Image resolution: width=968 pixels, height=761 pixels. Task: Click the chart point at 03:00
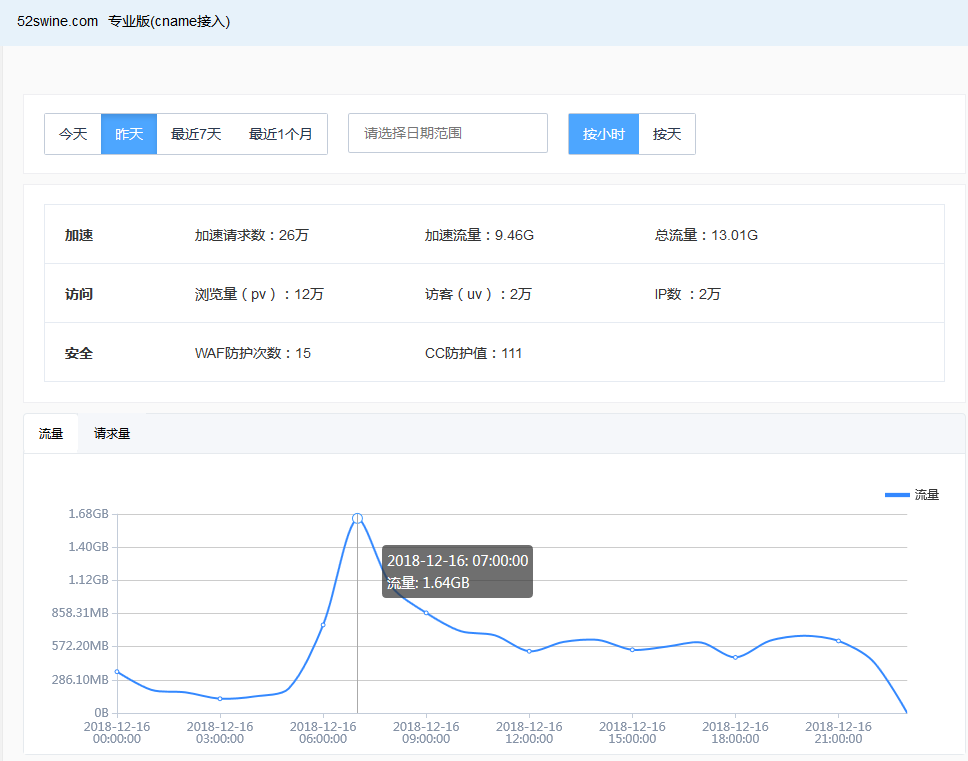220,698
